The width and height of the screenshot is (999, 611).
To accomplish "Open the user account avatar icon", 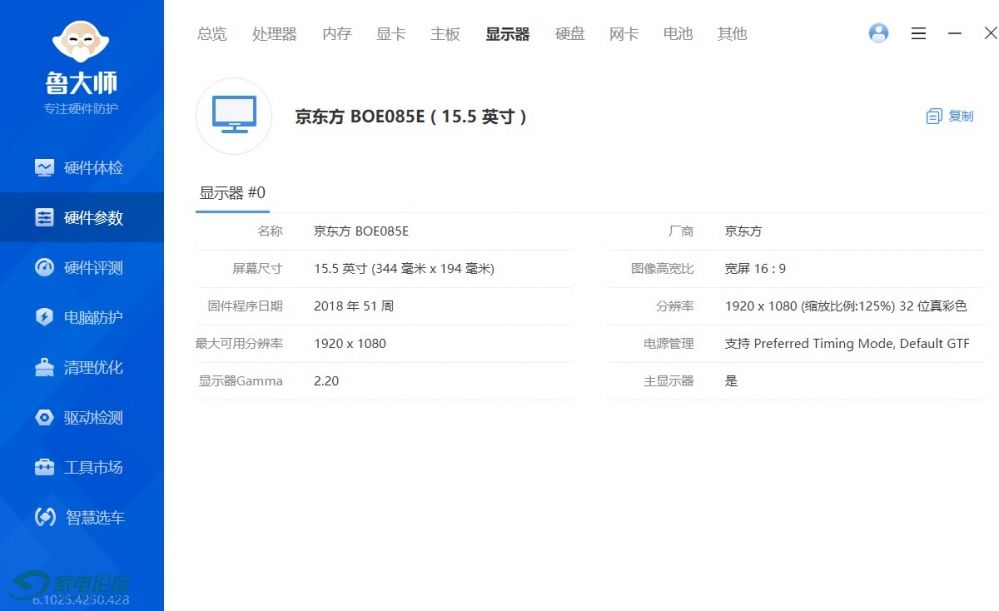I will 879,33.
